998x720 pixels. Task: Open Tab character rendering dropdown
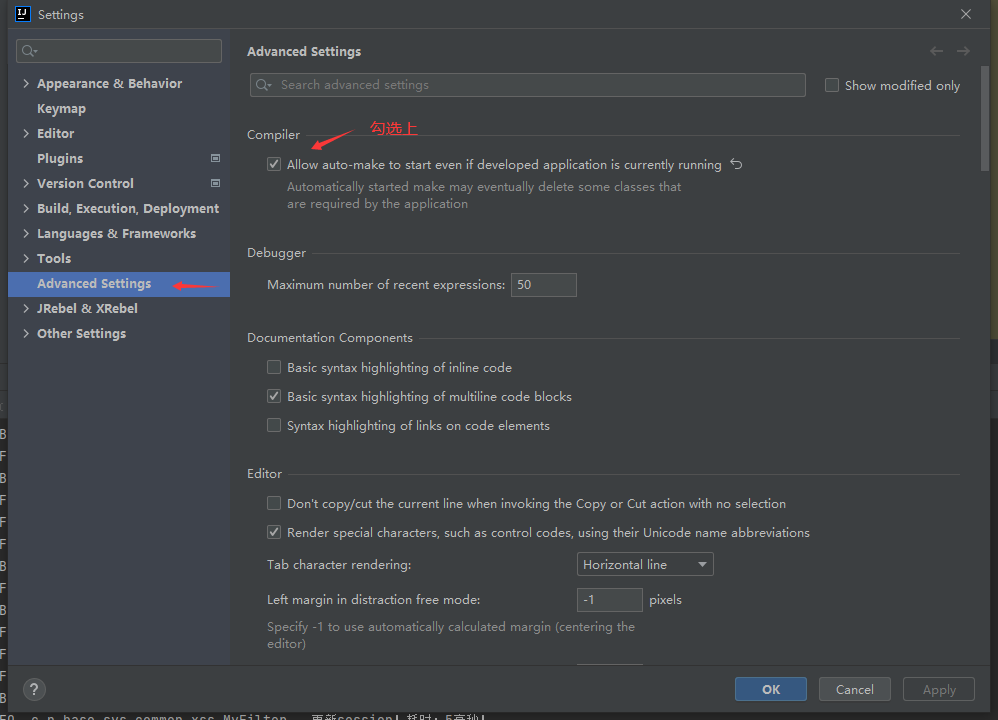click(645, 565)
